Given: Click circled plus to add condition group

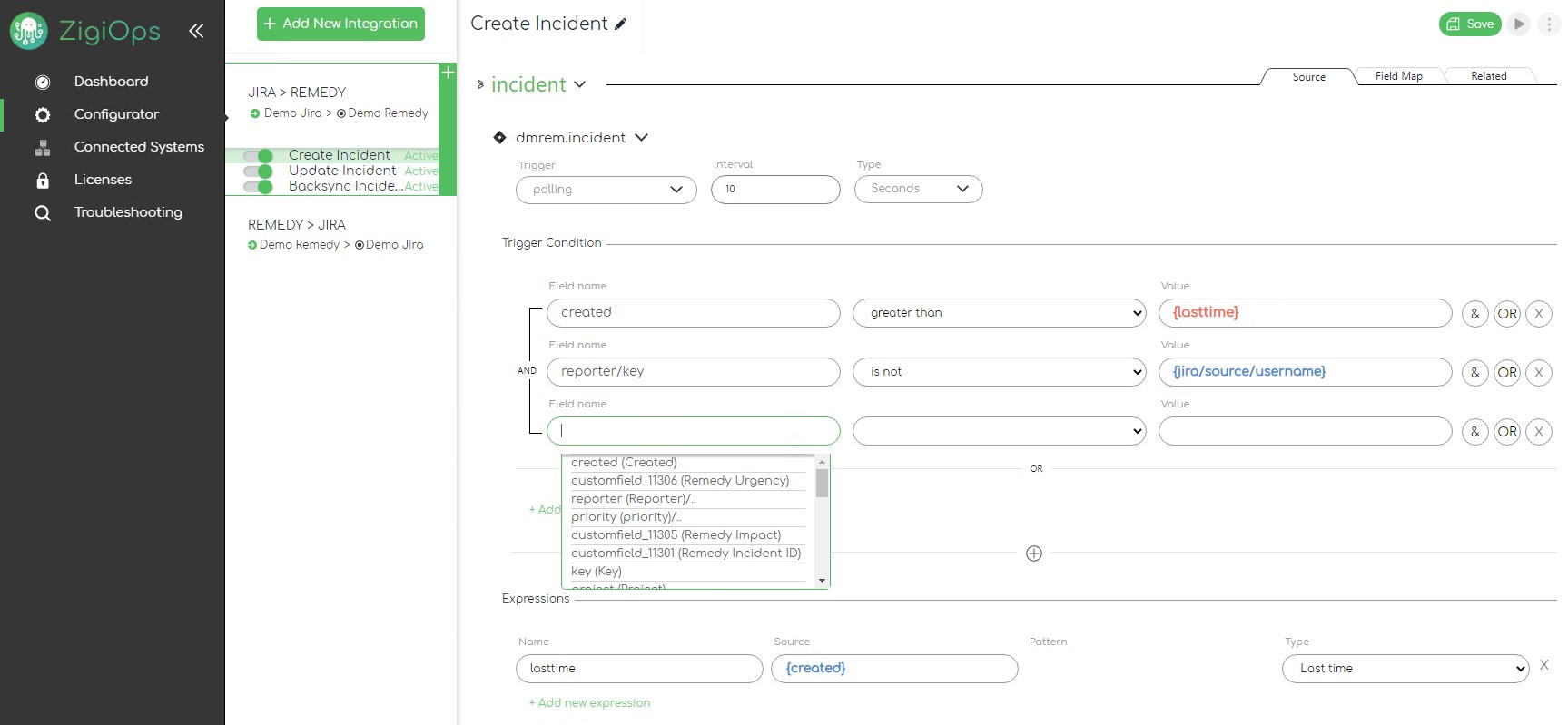Looking at the screenshot, I should point(1034,554).
